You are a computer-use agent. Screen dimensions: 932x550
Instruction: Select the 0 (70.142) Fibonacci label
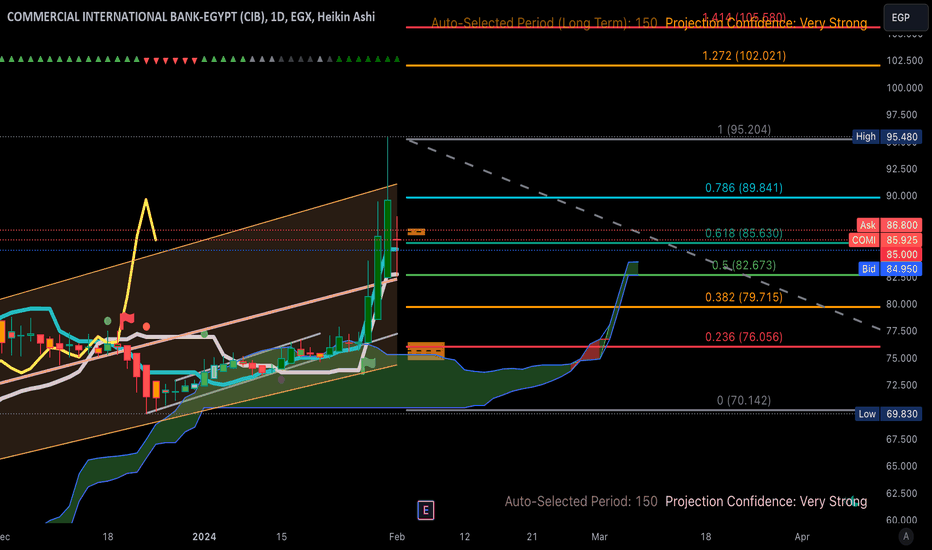(x=744, y=400)
